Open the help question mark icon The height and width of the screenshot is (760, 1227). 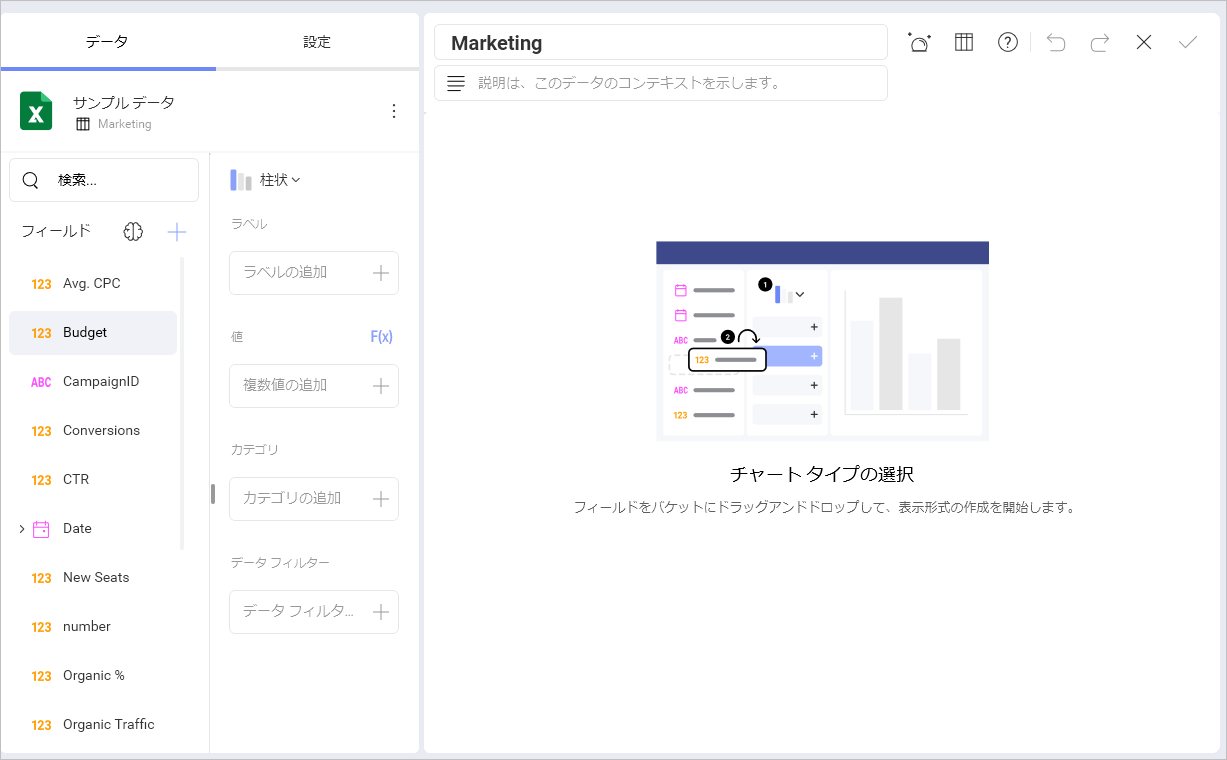(x=1008, y=42)
